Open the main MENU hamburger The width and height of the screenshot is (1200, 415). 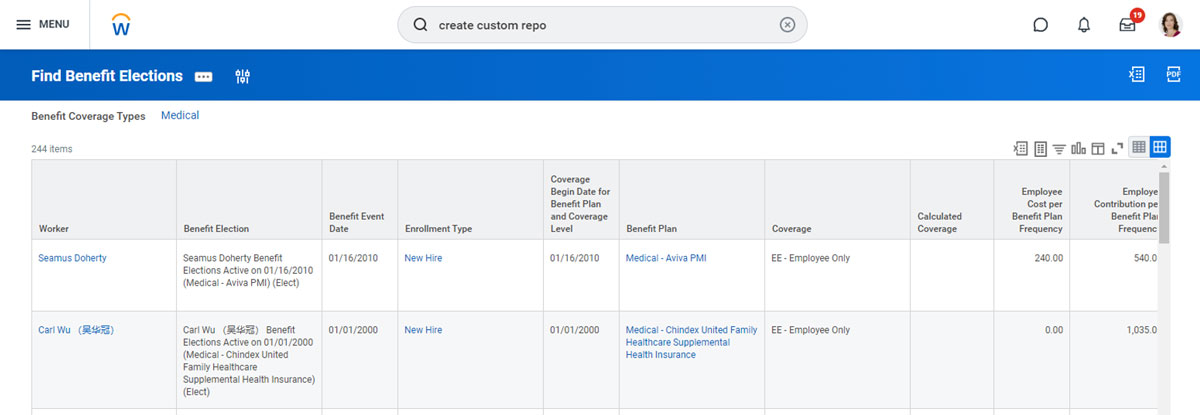click(43, 24)
